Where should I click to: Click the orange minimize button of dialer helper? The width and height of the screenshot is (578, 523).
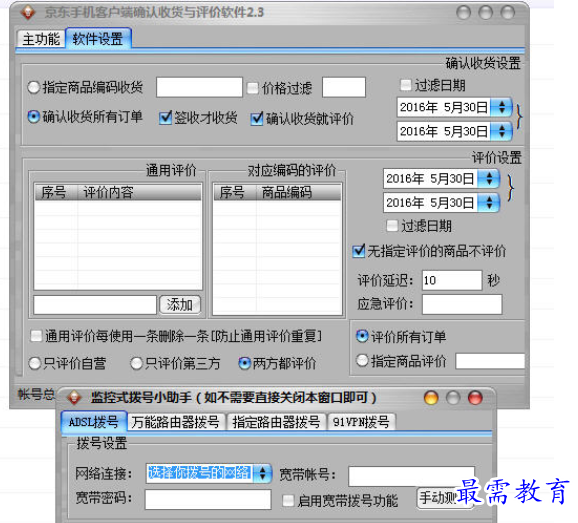pyautogui.click(x=431, y=398)
